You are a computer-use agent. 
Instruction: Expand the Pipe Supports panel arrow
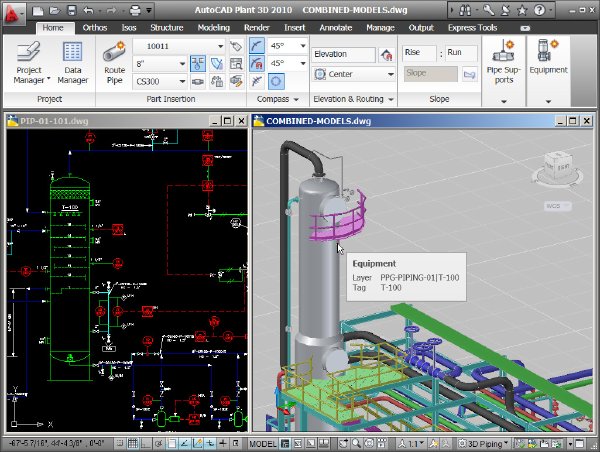coord(504,102)
